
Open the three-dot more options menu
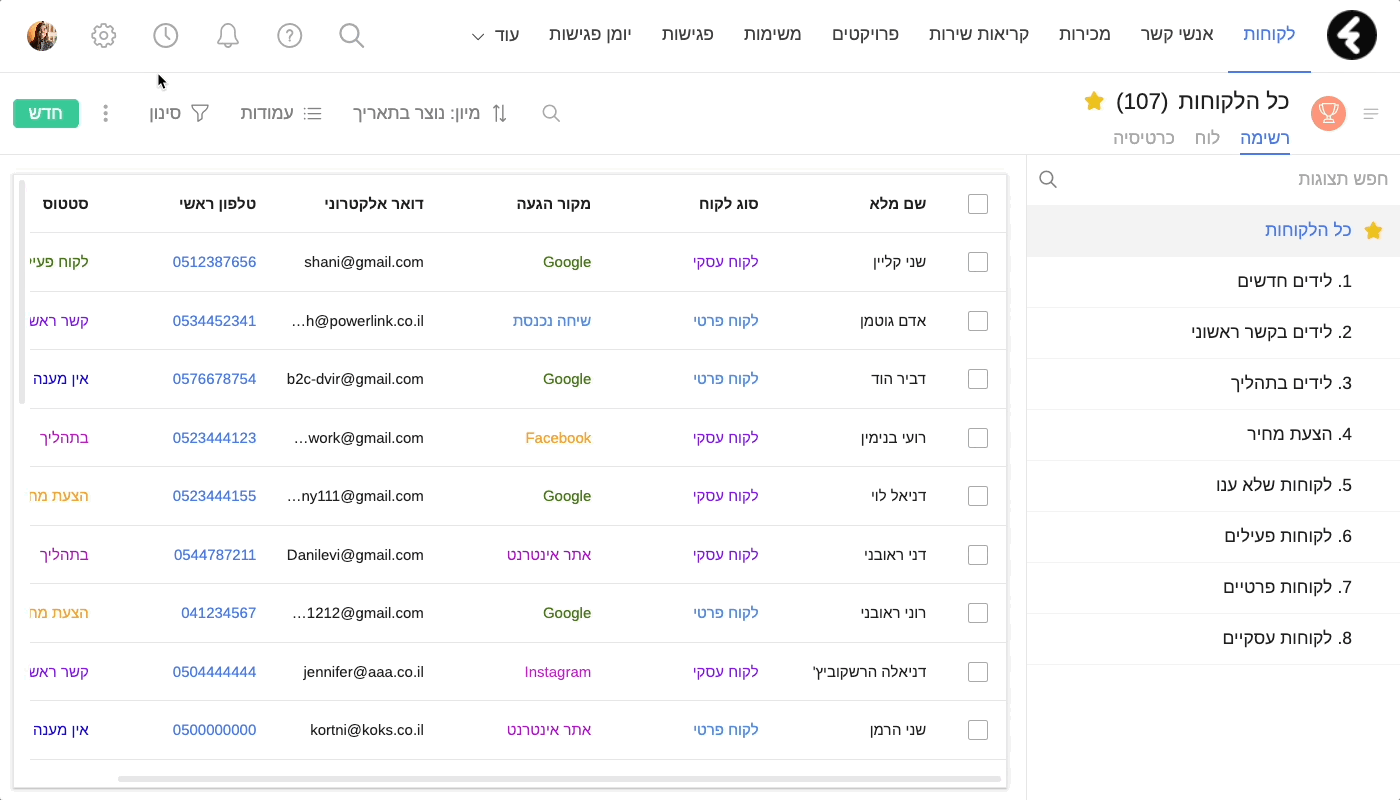(x=106, y=113)
